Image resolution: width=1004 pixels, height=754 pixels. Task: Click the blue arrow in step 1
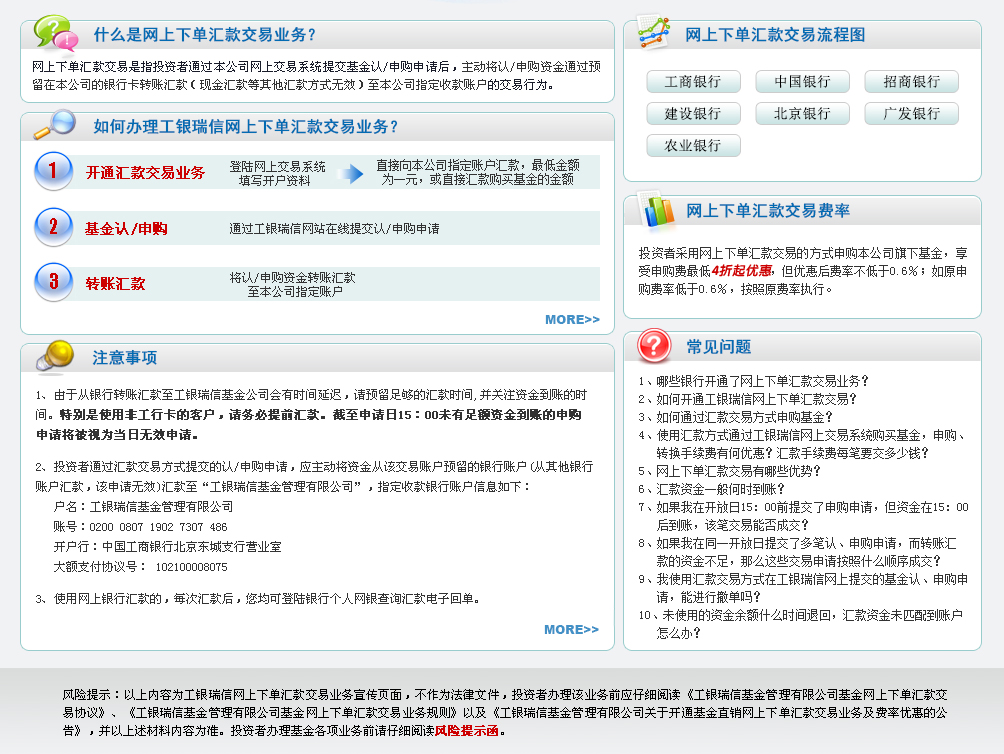[x=350, y=173]
